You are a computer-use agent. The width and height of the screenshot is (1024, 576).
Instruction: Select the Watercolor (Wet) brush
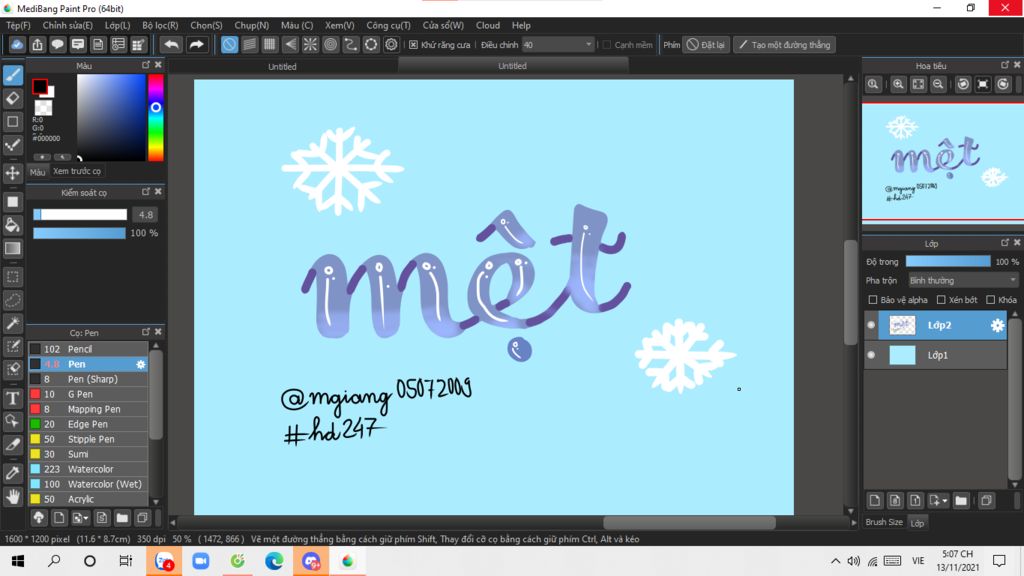[88, 485]
